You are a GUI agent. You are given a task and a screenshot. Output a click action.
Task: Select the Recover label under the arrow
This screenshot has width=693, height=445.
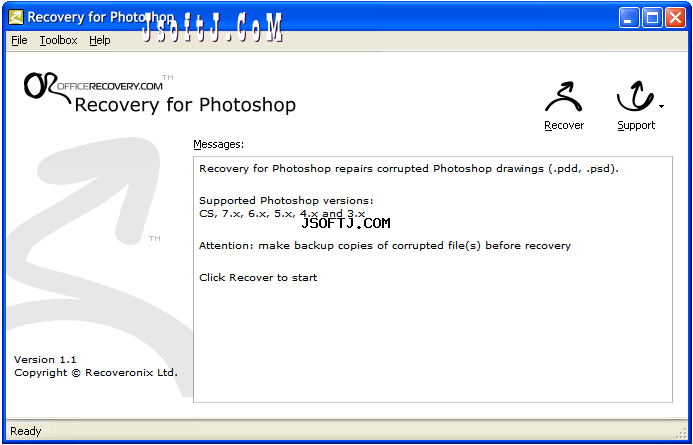564,126
